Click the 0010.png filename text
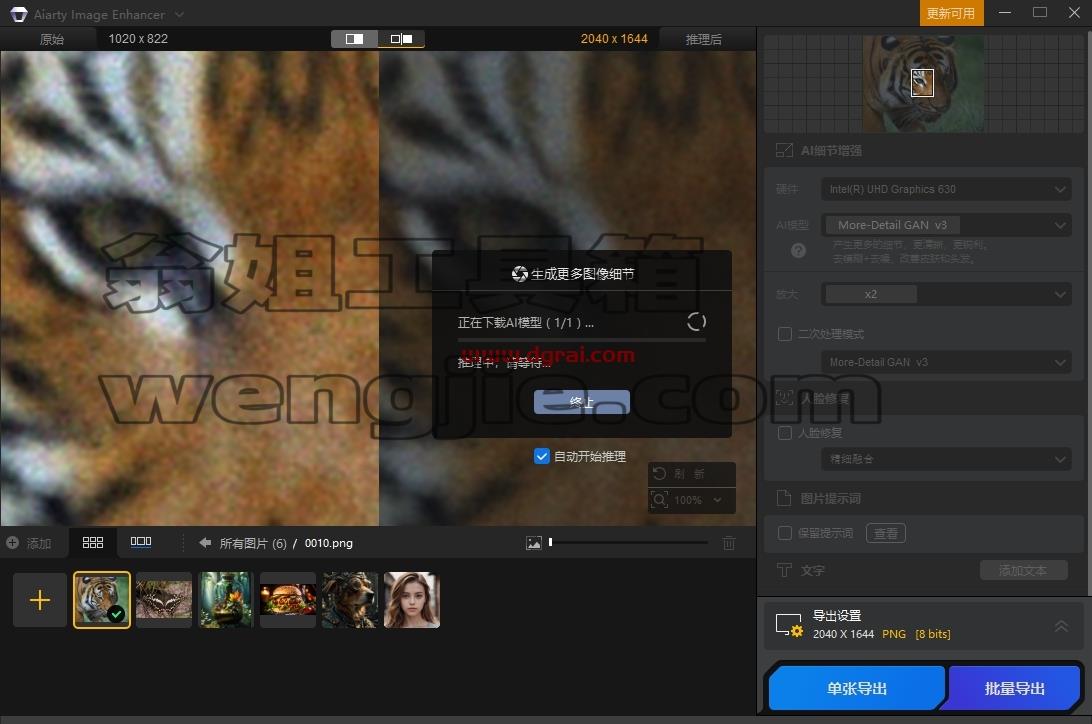This screenshot has width=1092, height=724. point(329,543)
